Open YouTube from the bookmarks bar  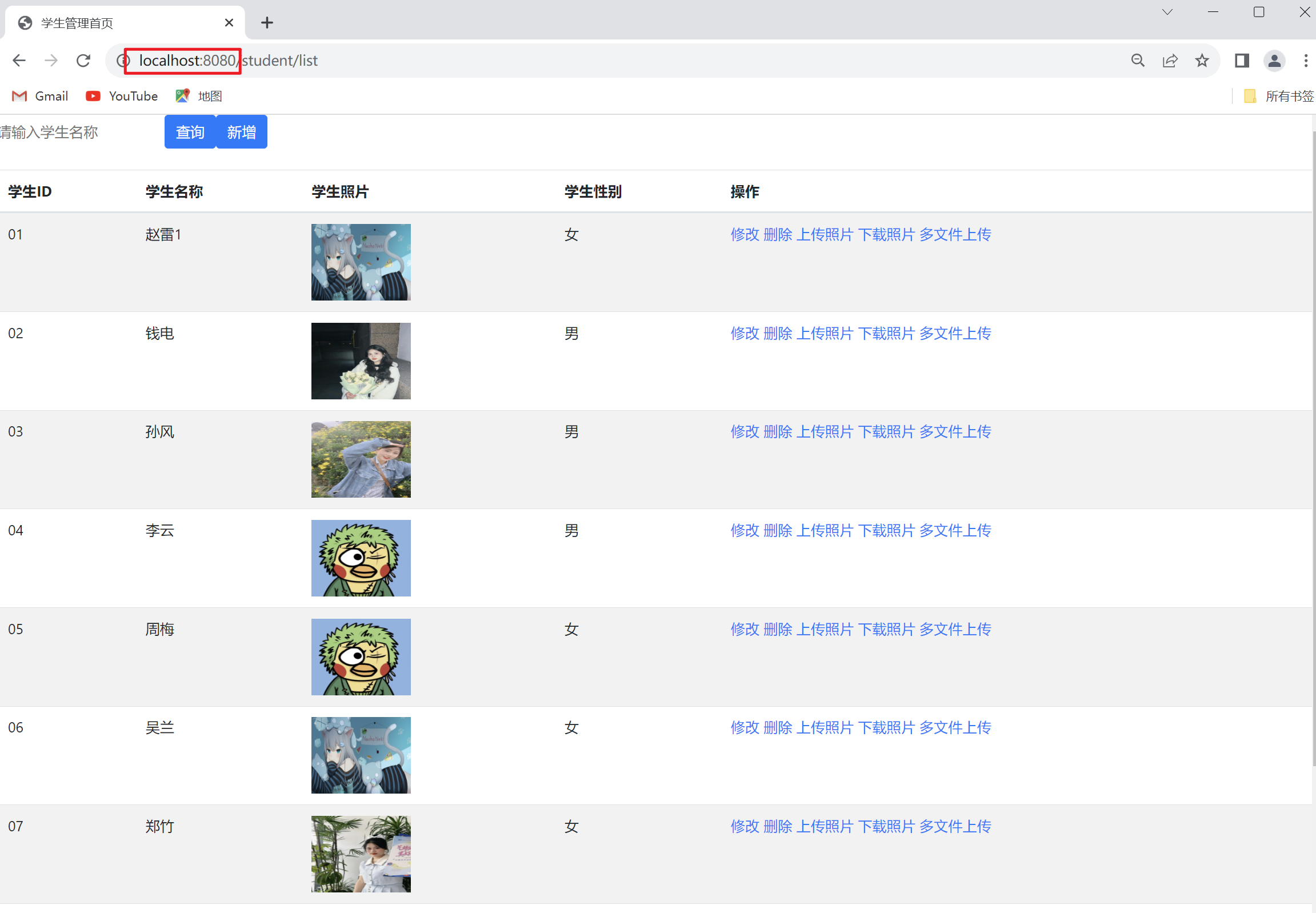pos(121,95)
